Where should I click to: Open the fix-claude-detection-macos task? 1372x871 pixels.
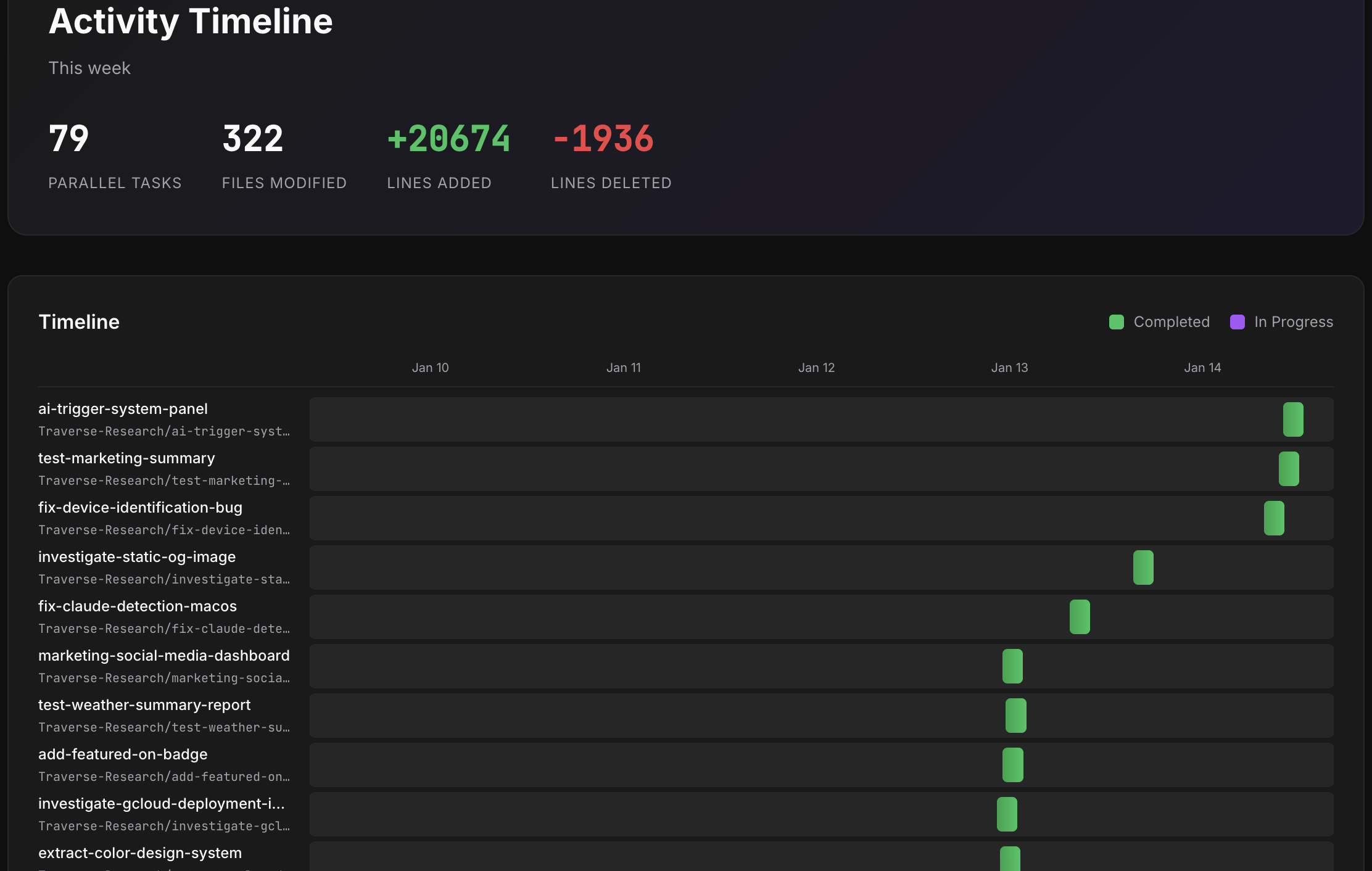click(137, 606)
